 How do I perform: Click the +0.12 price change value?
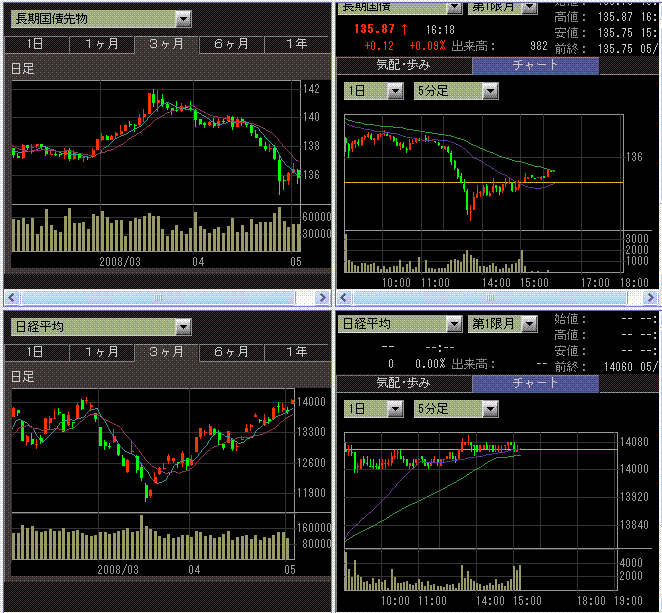(x=379, y=46)
